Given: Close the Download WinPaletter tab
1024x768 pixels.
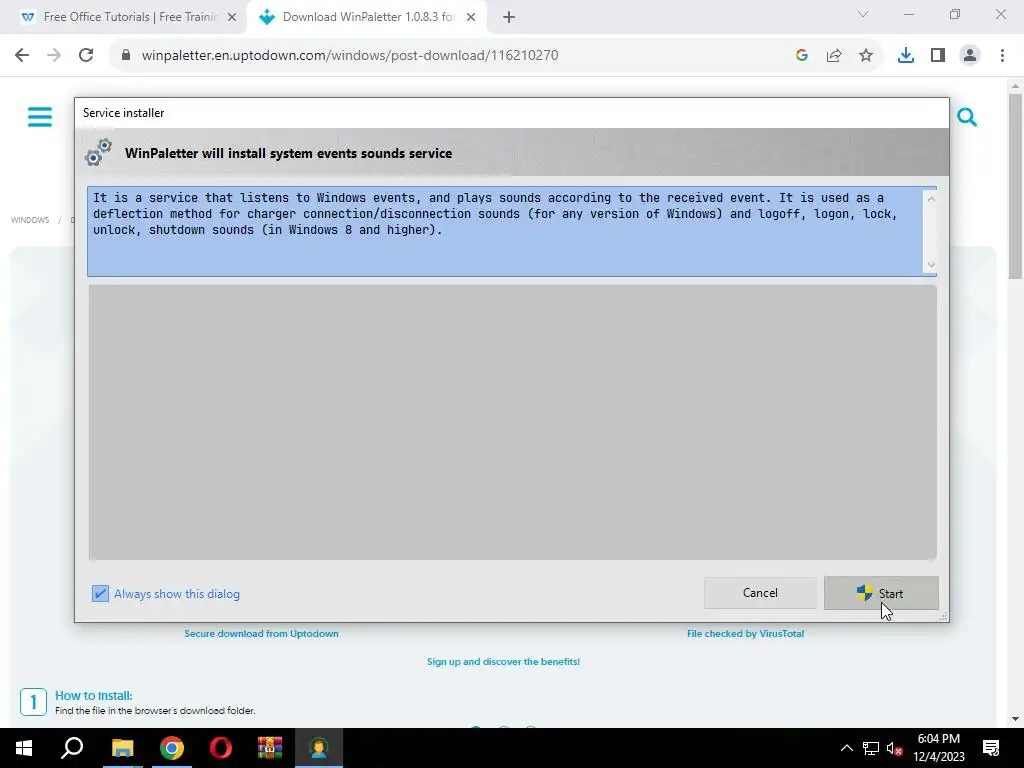Looking at the screenshot, I should (471, 17).
